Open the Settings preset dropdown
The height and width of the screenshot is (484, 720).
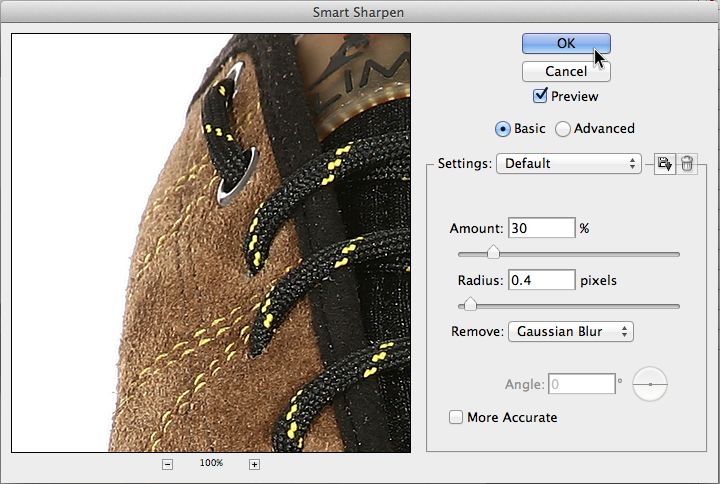click(x=568, y=163)
